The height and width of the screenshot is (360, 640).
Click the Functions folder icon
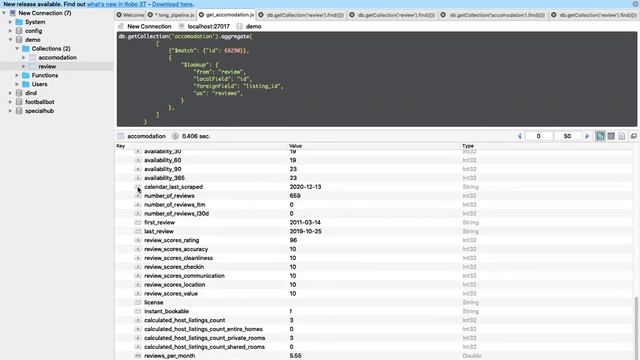(26, 76)
